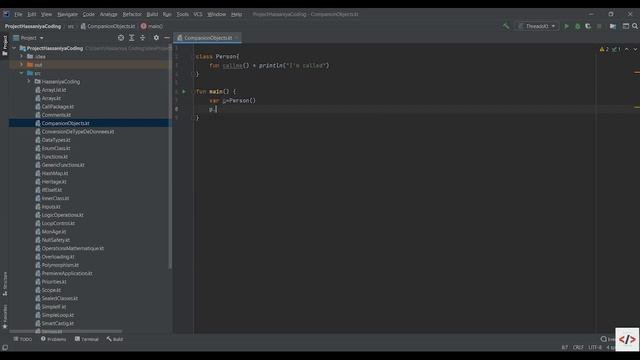
Task: Expand the HassaniyaCoding package
Action: point(29,81)
